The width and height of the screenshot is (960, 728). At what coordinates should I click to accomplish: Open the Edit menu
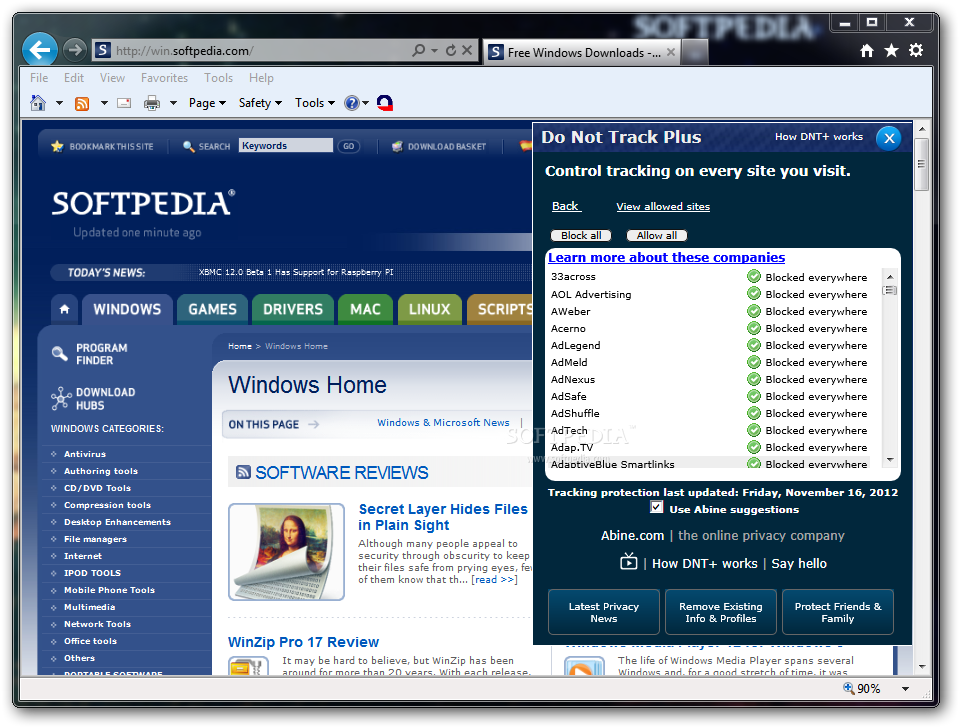73,78
